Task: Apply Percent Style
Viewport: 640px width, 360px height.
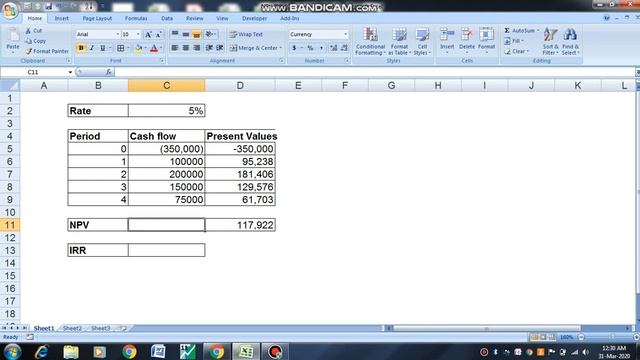Action: (310, 48)
